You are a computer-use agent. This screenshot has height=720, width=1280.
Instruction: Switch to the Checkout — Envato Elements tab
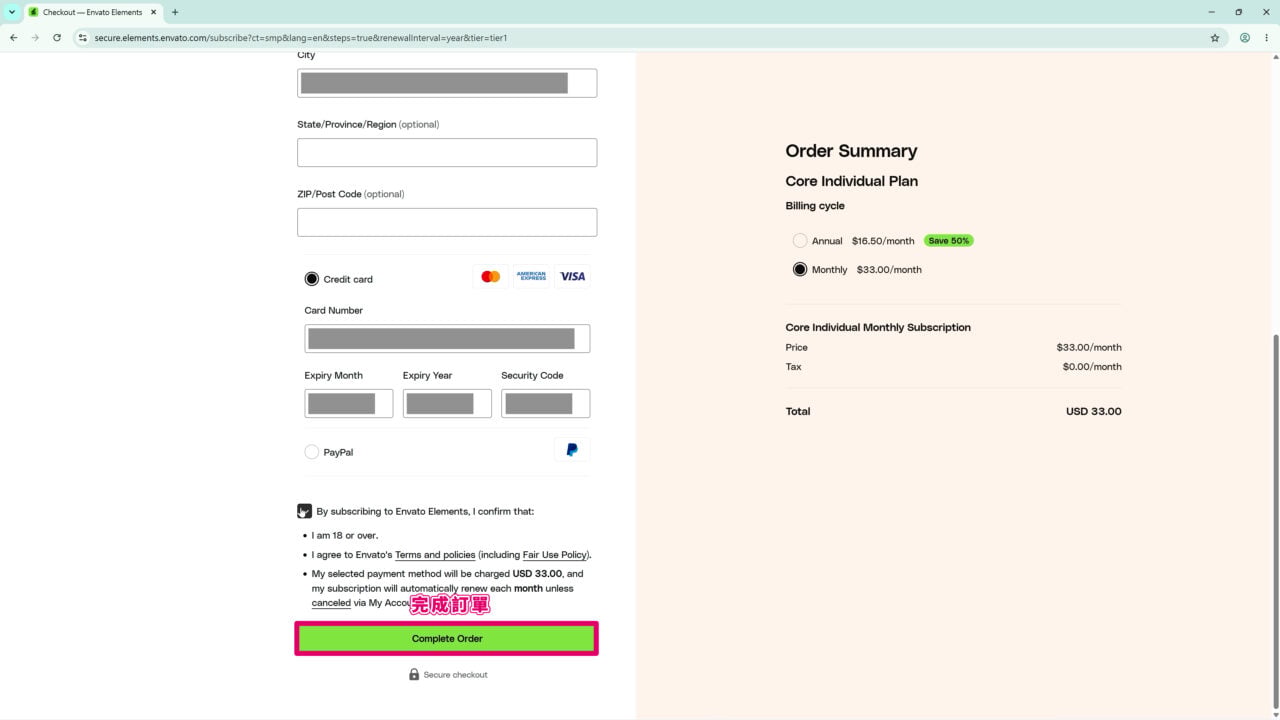93,12
